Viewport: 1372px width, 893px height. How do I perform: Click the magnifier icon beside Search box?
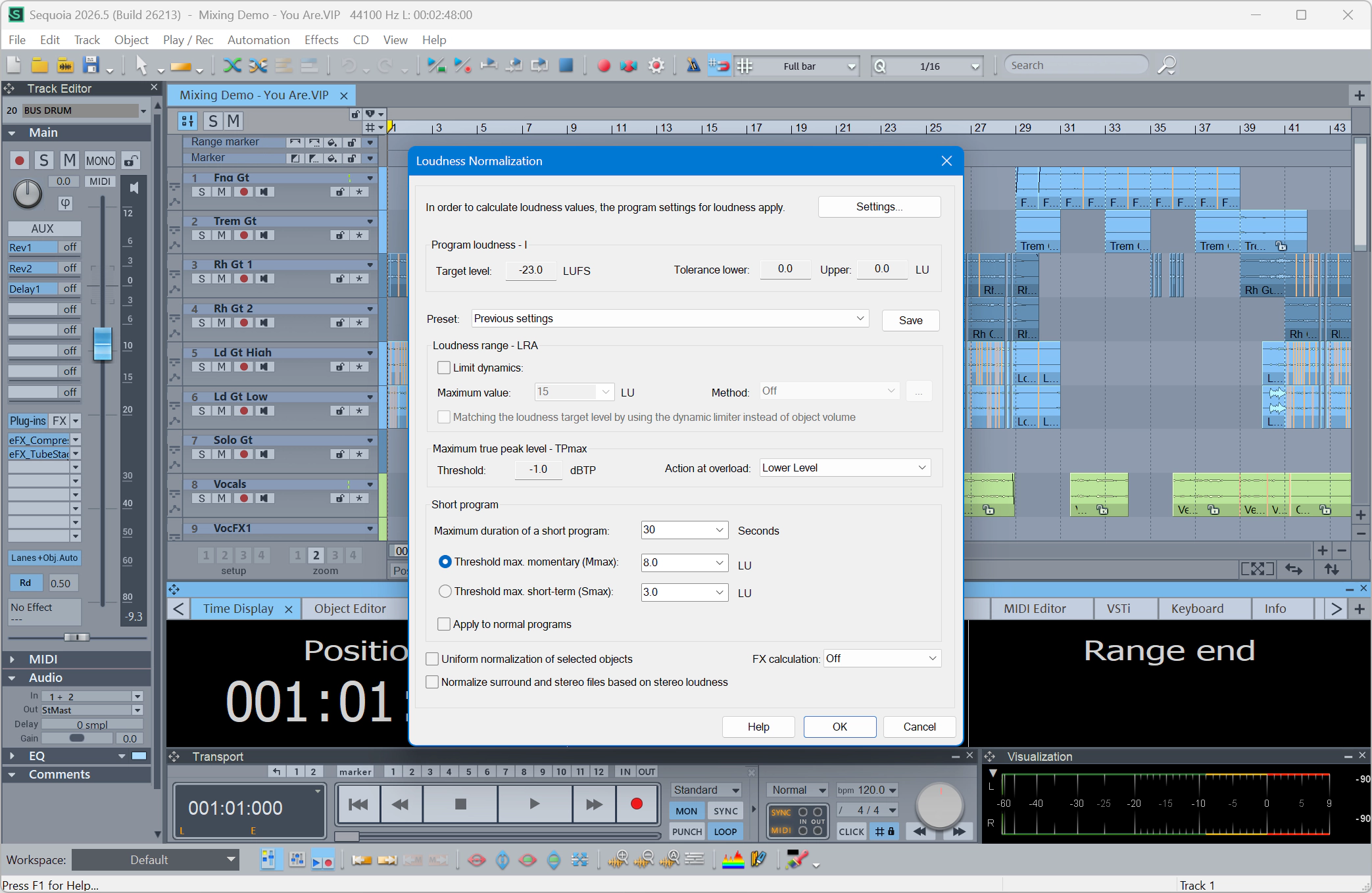pyautogui.click(x=1167, y=65)
